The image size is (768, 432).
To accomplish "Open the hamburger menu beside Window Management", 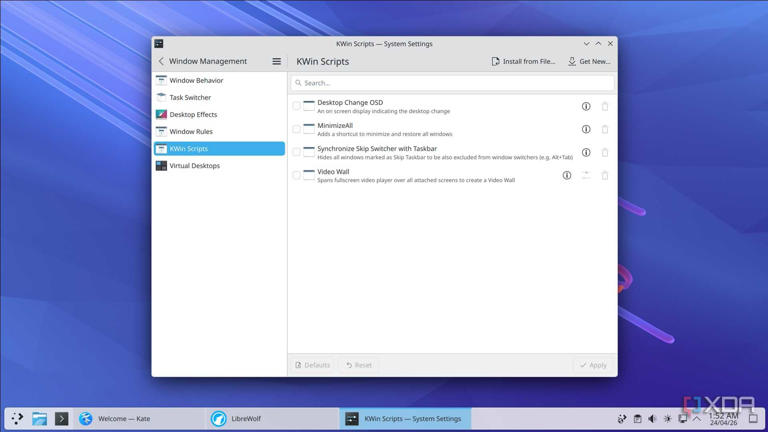I will 277,61.
